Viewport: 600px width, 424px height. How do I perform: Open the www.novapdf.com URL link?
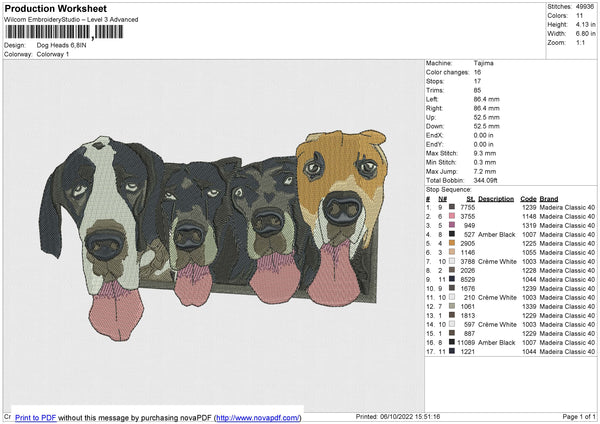click(x=255, y=417)
